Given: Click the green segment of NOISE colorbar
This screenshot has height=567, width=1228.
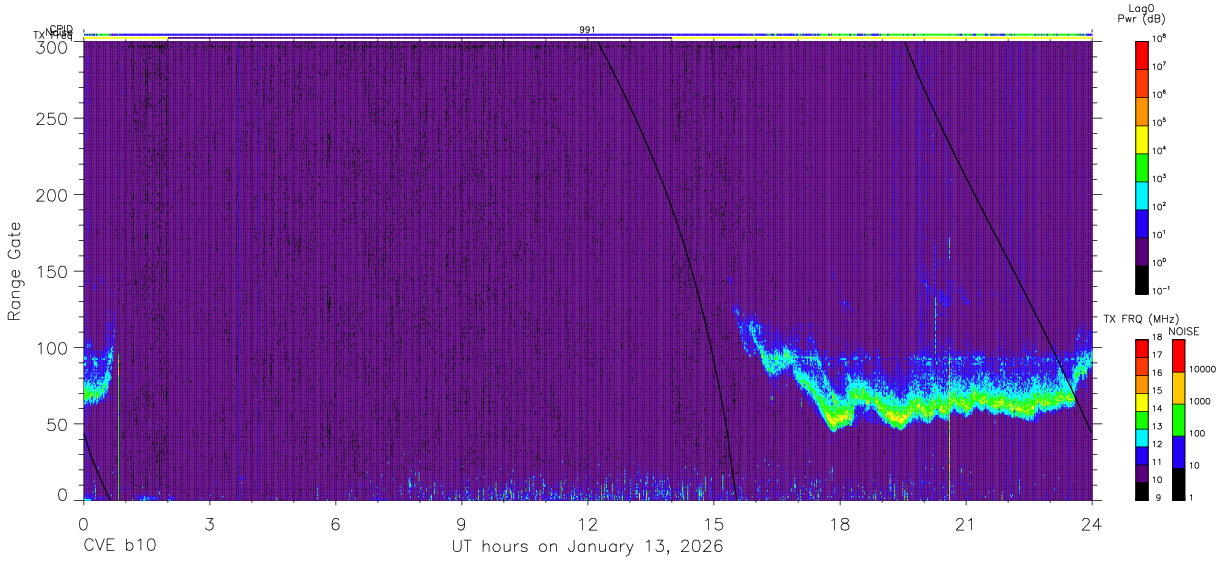Looking at the screenshot, I should click(1179, 420).
